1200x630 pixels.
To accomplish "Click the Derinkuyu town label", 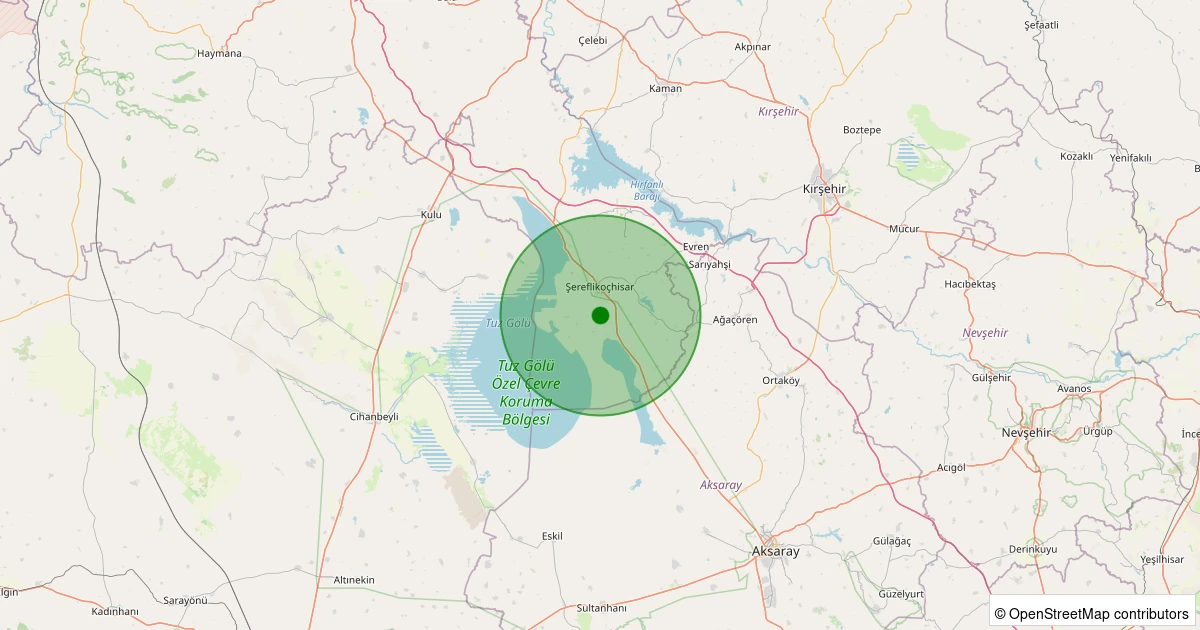I will point(1032,549).
